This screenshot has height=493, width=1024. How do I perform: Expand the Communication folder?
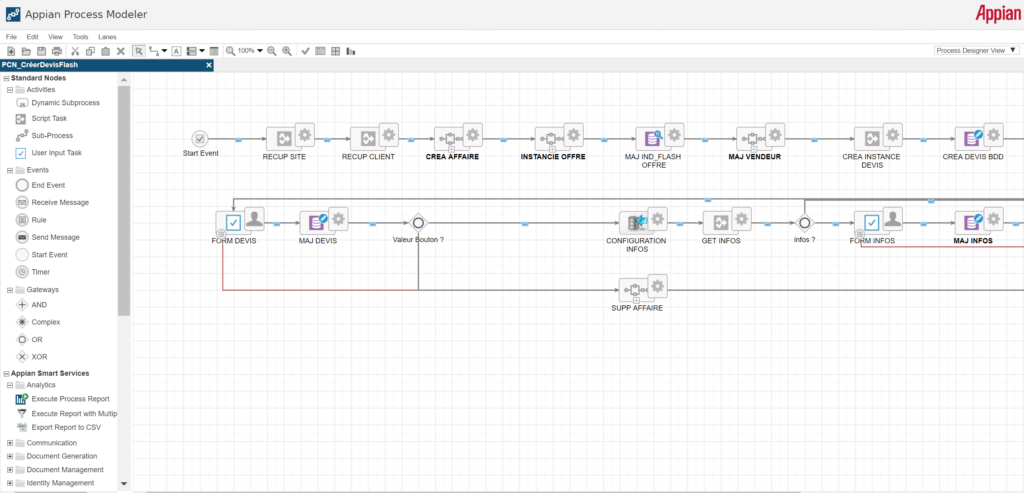(10, 443)
